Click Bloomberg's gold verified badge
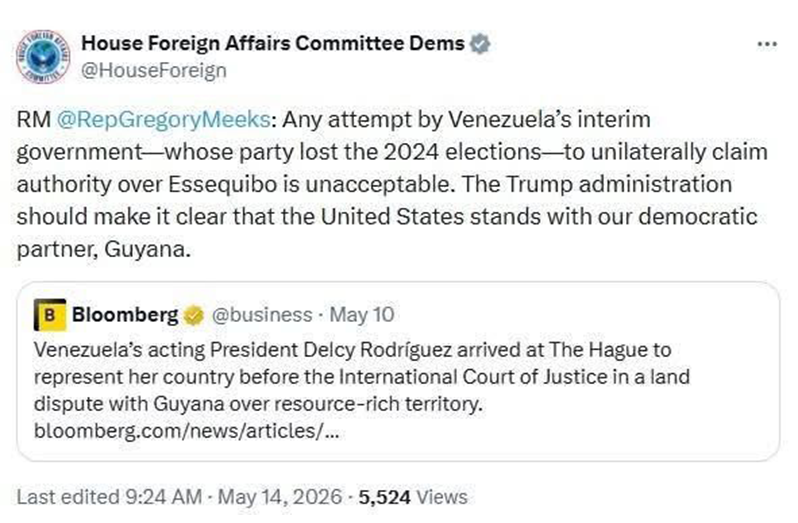The image size is (798, 523). [x=193, y=315]
